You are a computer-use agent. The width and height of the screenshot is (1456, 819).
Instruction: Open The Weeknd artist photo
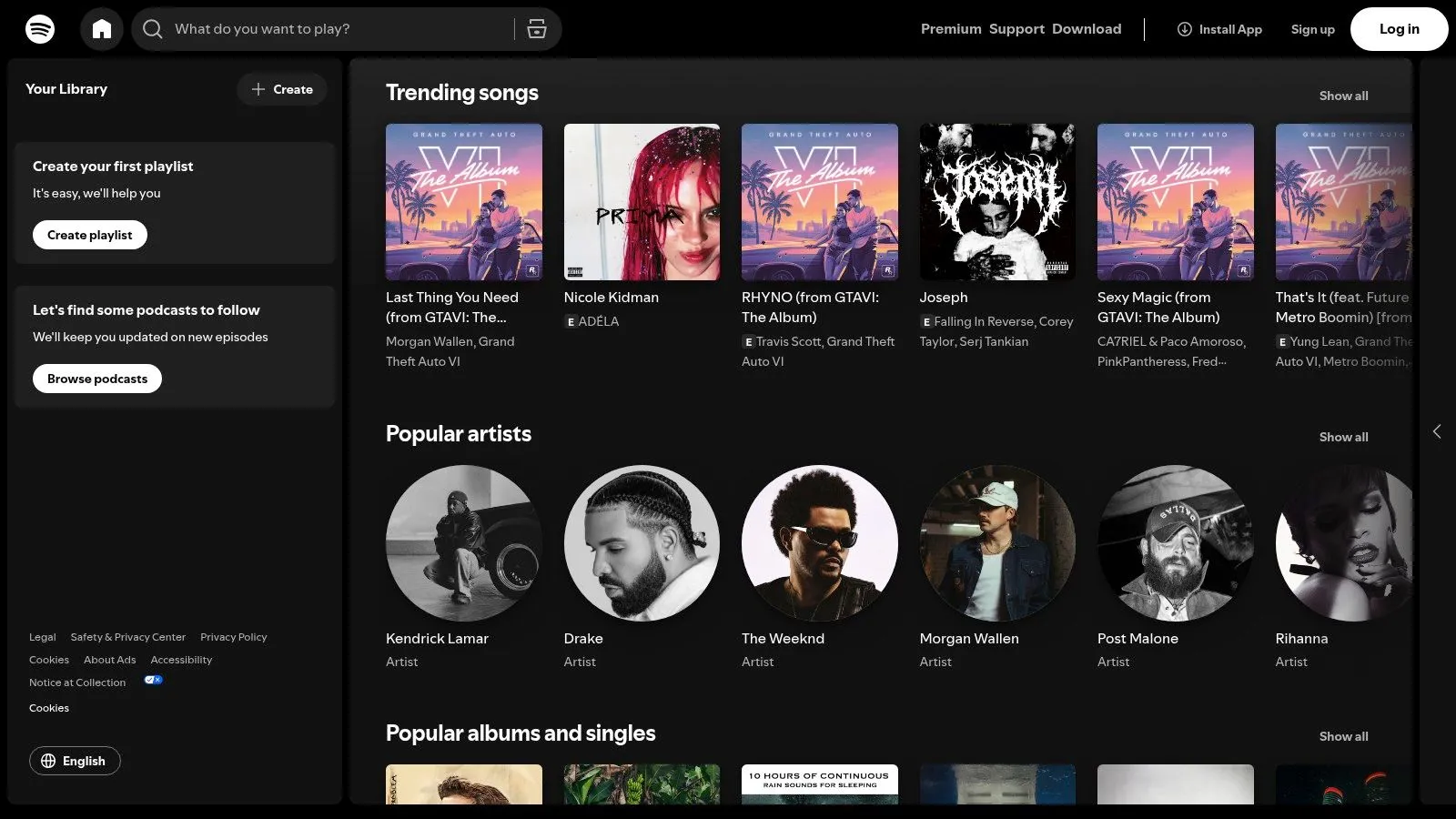(x=820, y=543)
